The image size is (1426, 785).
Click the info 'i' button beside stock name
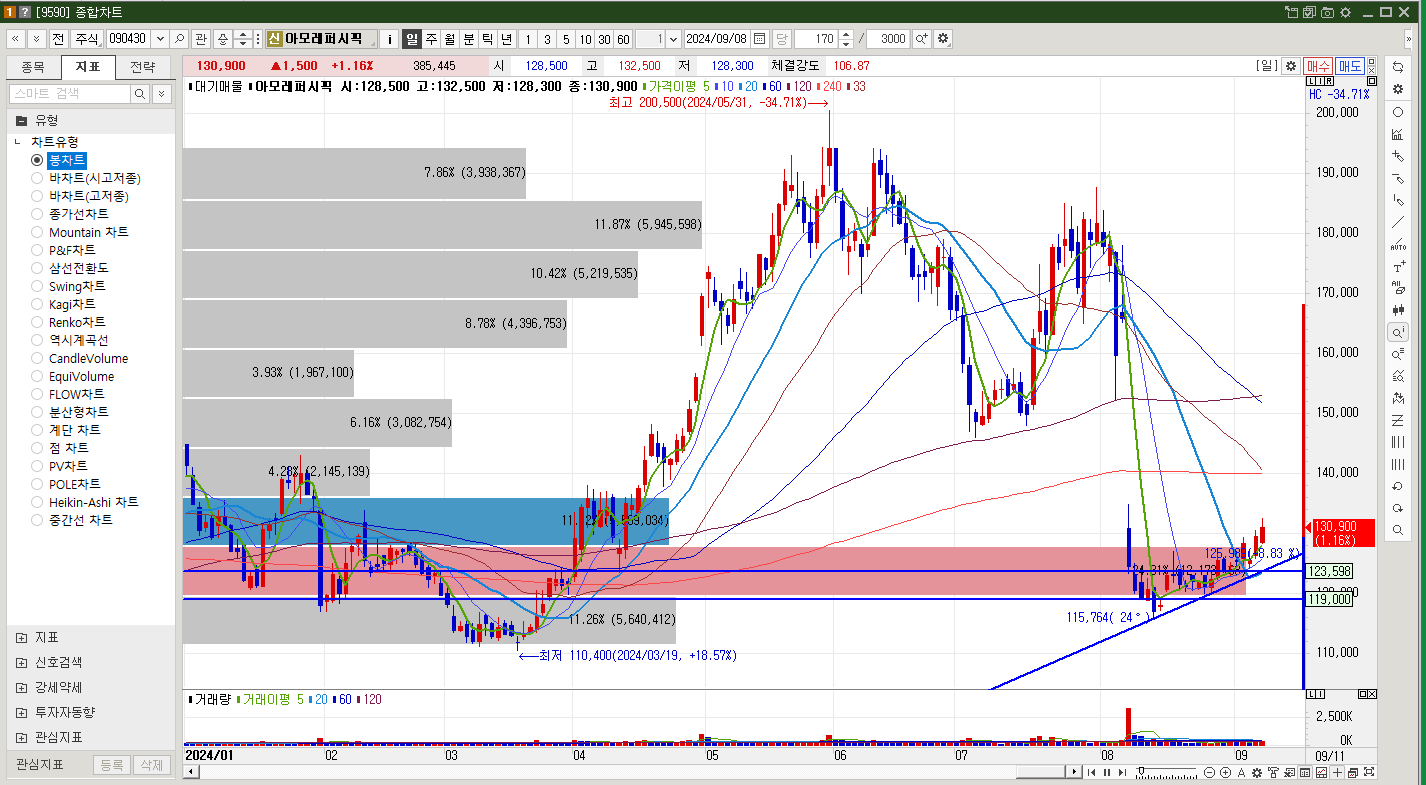click(x=389, y=39)
